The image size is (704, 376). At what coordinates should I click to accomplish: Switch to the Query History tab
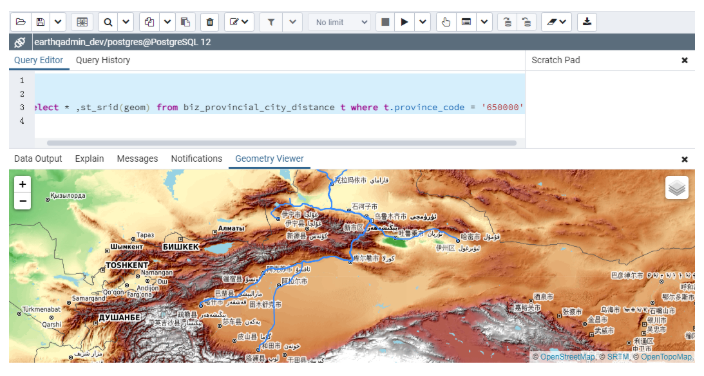[x=103, y=60]
